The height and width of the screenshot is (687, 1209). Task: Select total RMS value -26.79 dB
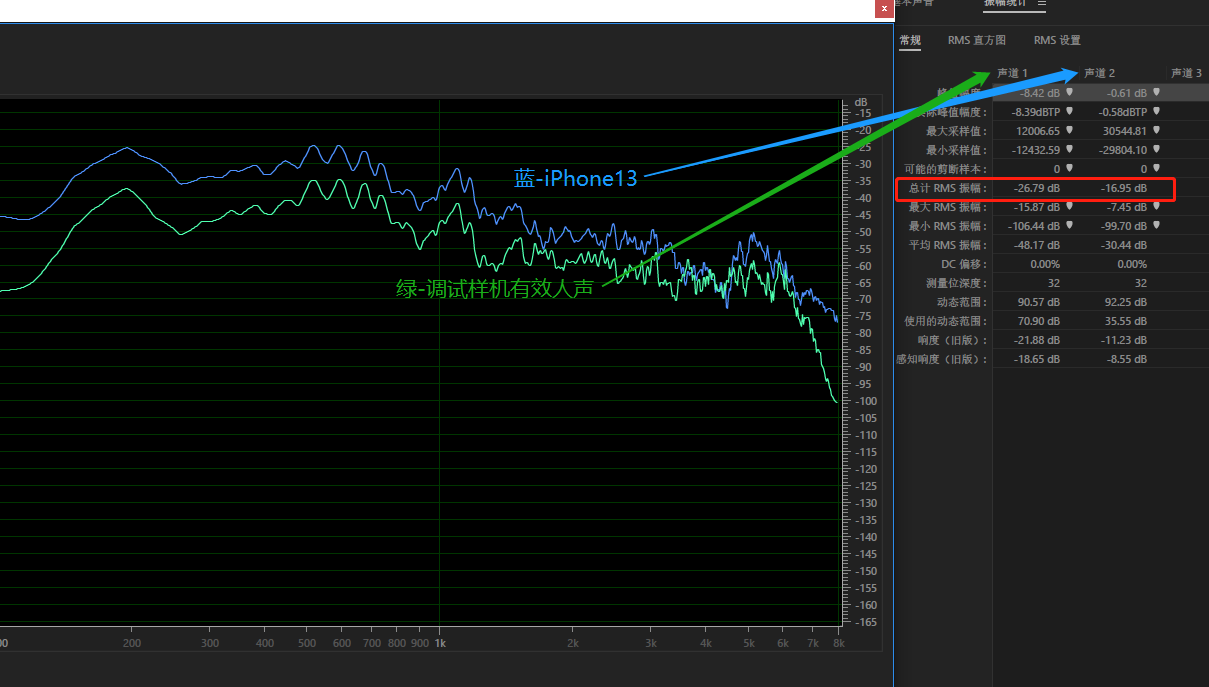pos(1037,188)
